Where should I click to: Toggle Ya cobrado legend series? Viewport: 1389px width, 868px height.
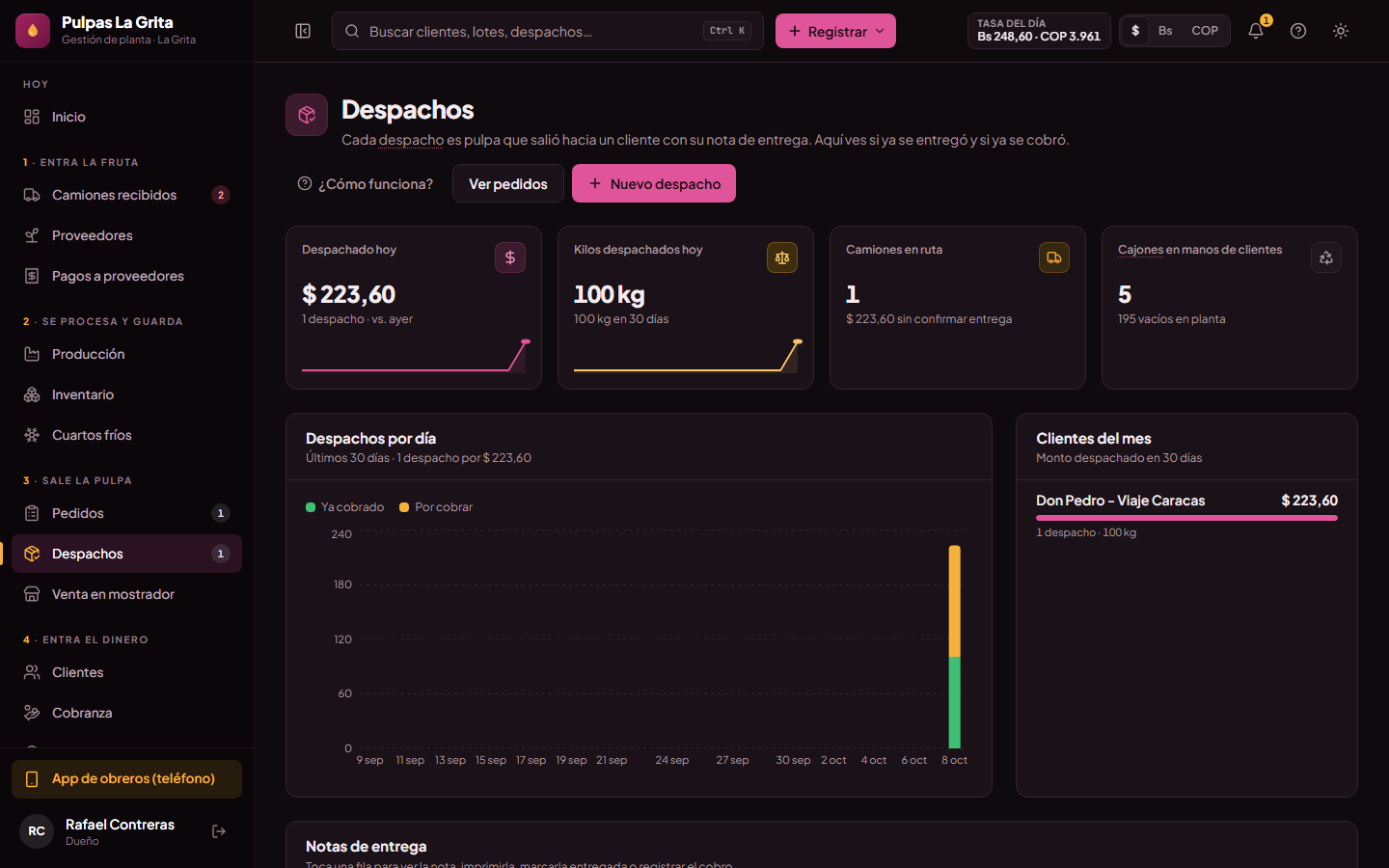(x=345, y=507)
